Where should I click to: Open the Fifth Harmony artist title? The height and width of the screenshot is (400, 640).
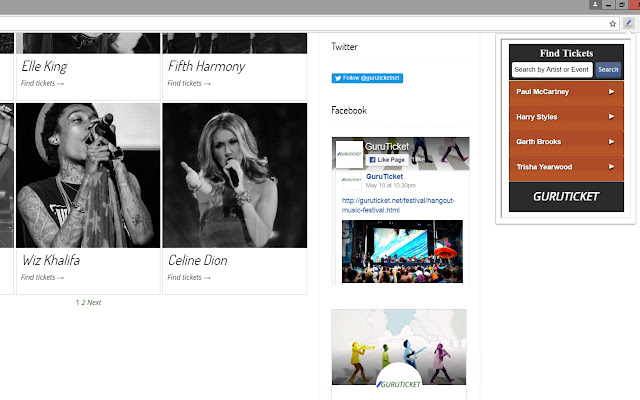tap(207, 66)
